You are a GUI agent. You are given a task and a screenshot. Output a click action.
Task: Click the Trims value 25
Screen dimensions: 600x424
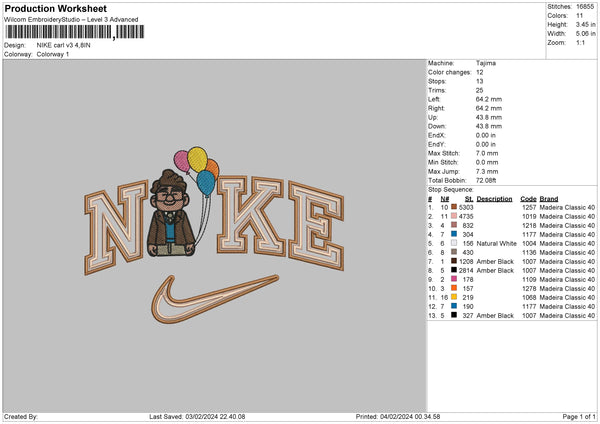[x=479, y=90]
